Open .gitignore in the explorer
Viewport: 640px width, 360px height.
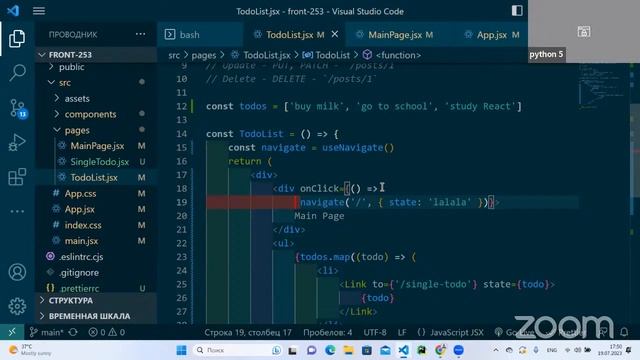pos(79,273)
